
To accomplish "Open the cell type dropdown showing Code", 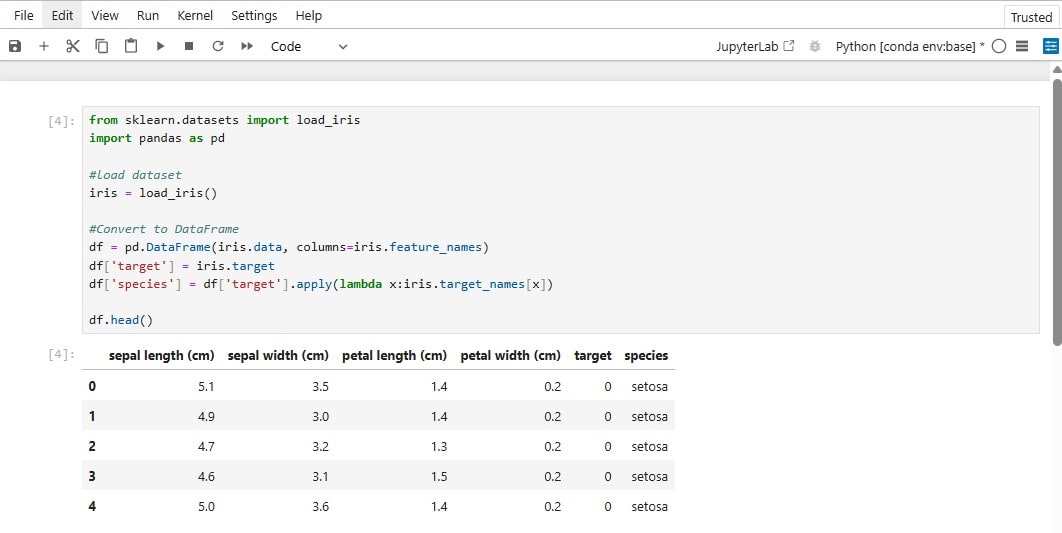I will 309,46.
